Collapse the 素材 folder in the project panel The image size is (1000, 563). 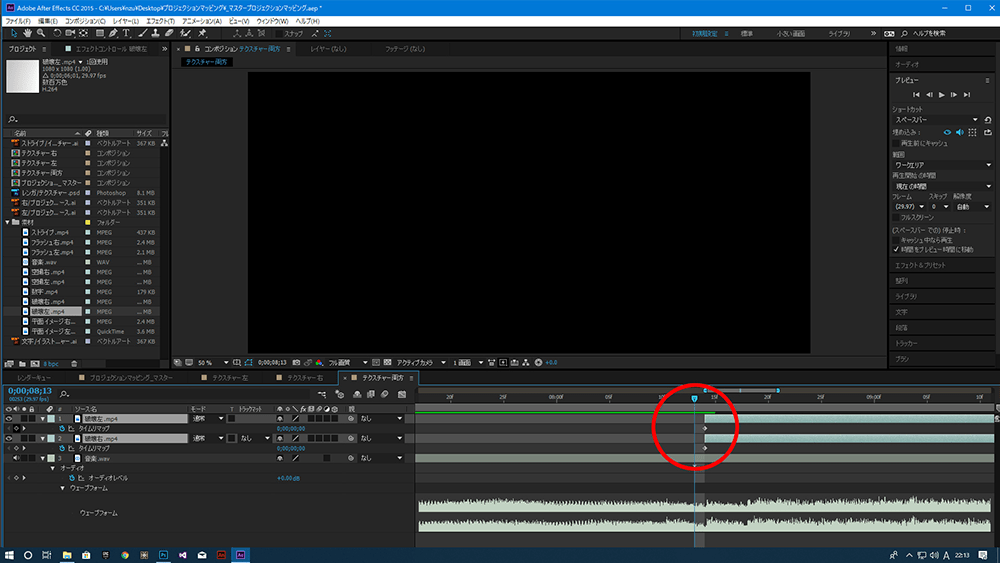[9, 222]
